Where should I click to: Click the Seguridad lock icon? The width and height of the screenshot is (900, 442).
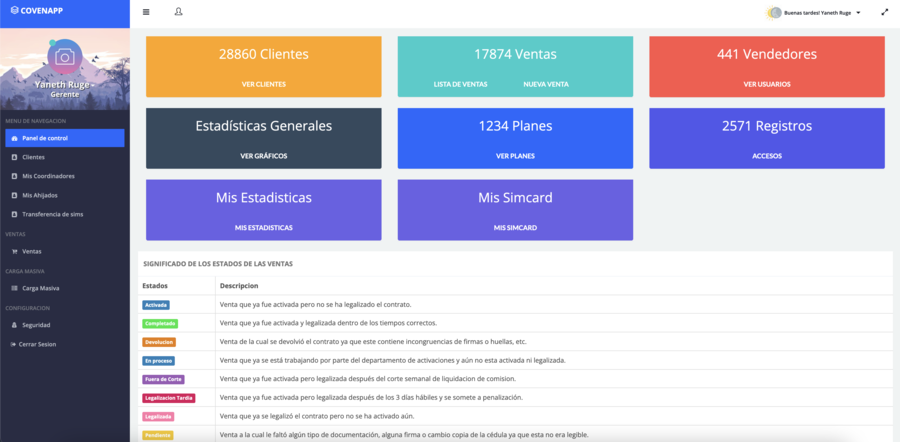click(14, 325)
